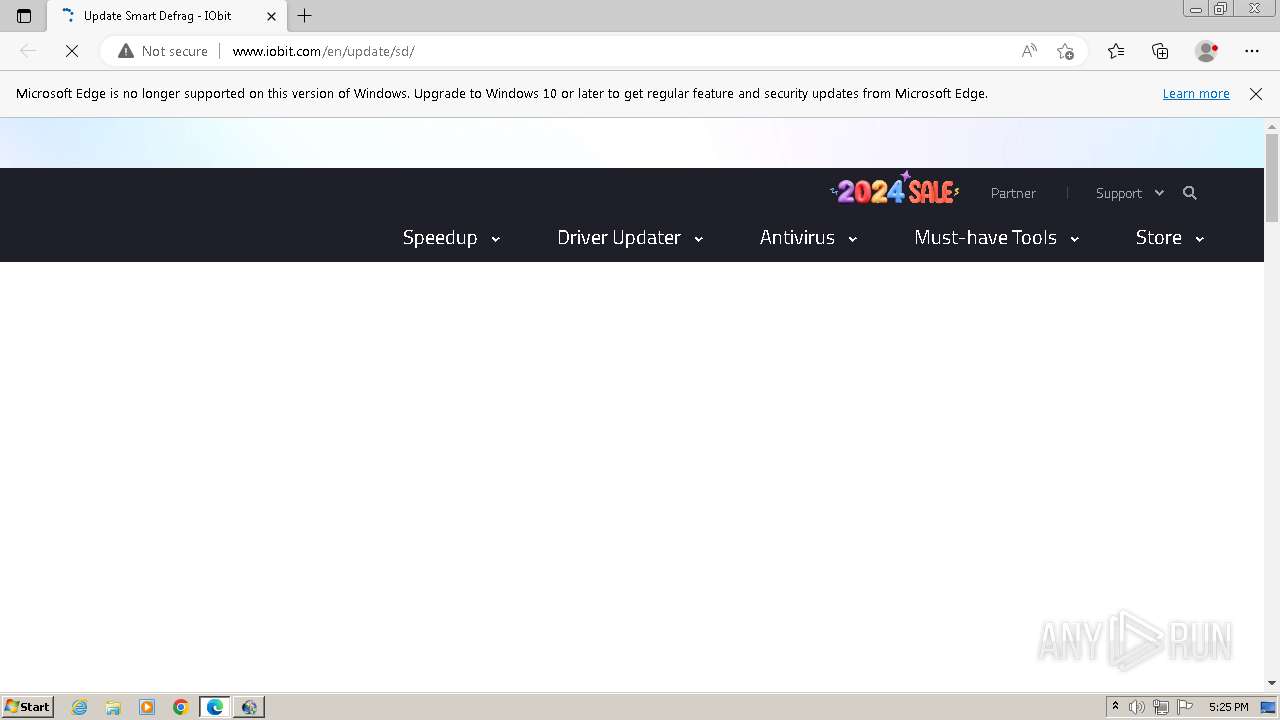Open the Windows Start menu

[28, 707]
